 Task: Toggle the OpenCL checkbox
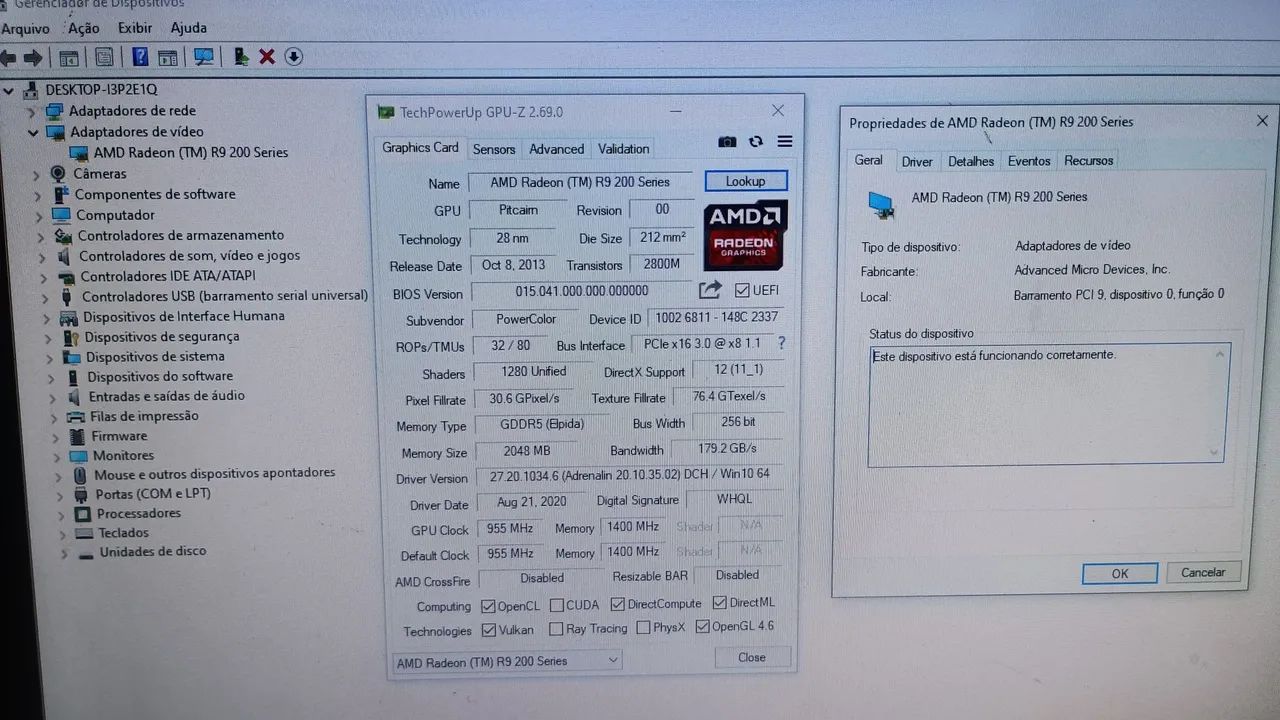(488, 605)
